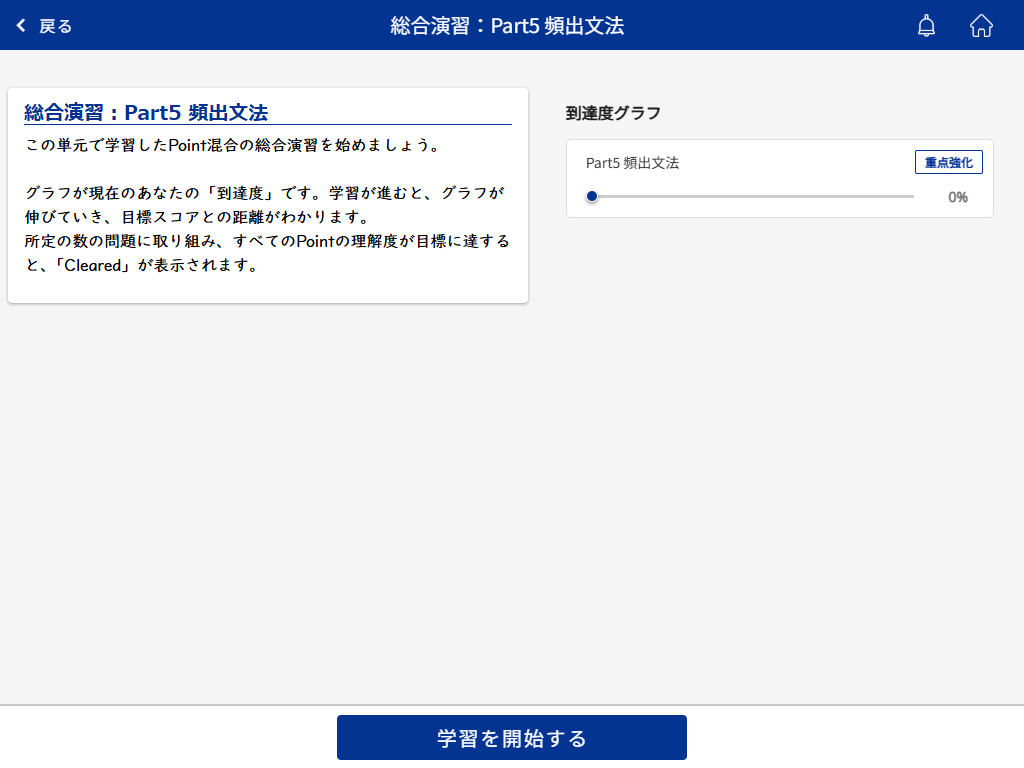Start the lesson with 学習を開始する
The width and height of the screenshot is (1024, 768).
click(511, 738)
